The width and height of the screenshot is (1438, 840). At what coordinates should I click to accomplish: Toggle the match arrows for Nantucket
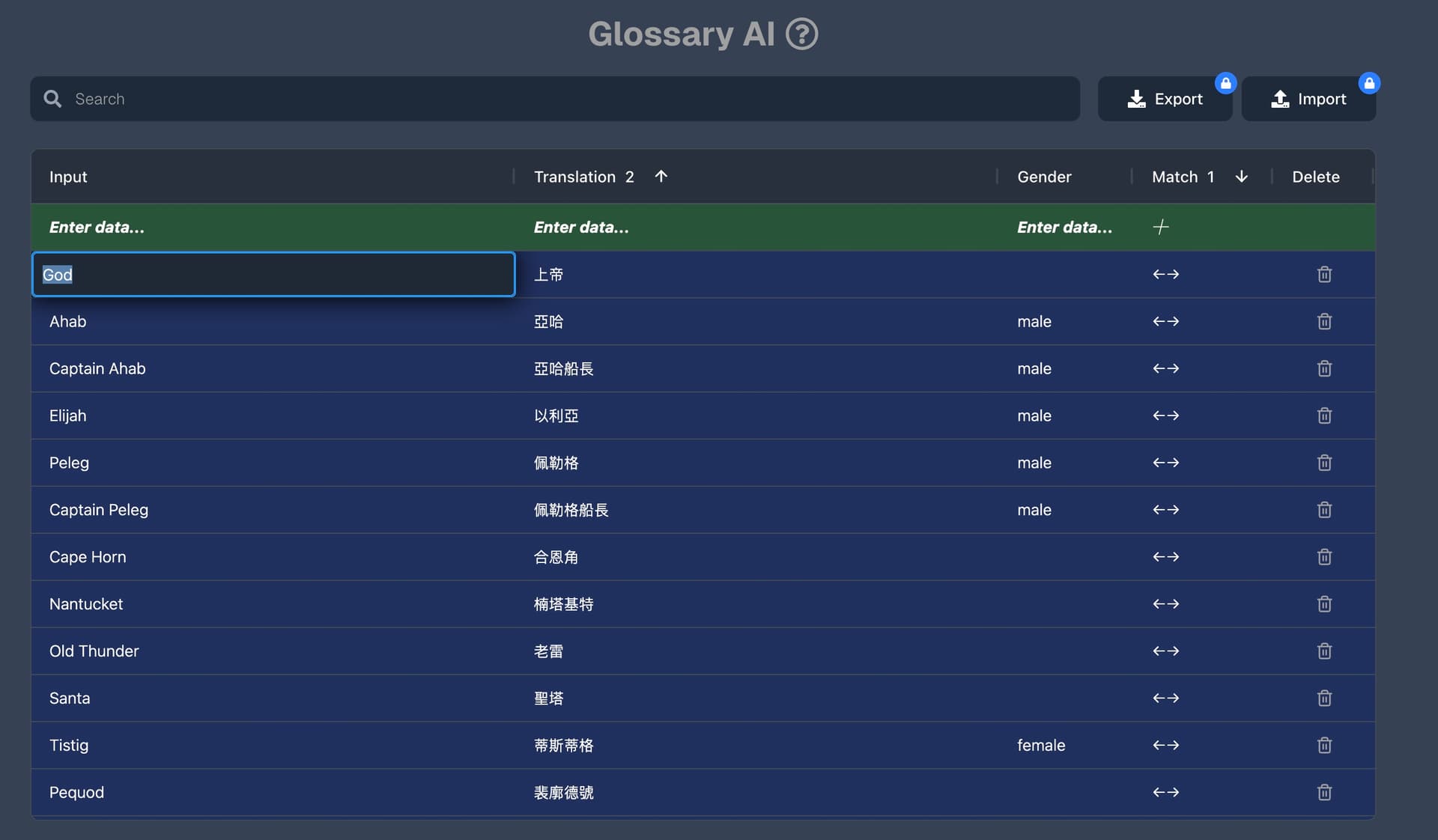coord(1165,604)
